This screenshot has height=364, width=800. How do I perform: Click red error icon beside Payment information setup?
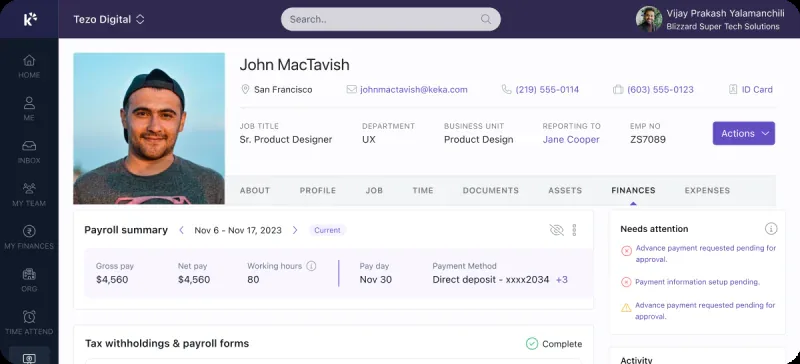(626, 282)
